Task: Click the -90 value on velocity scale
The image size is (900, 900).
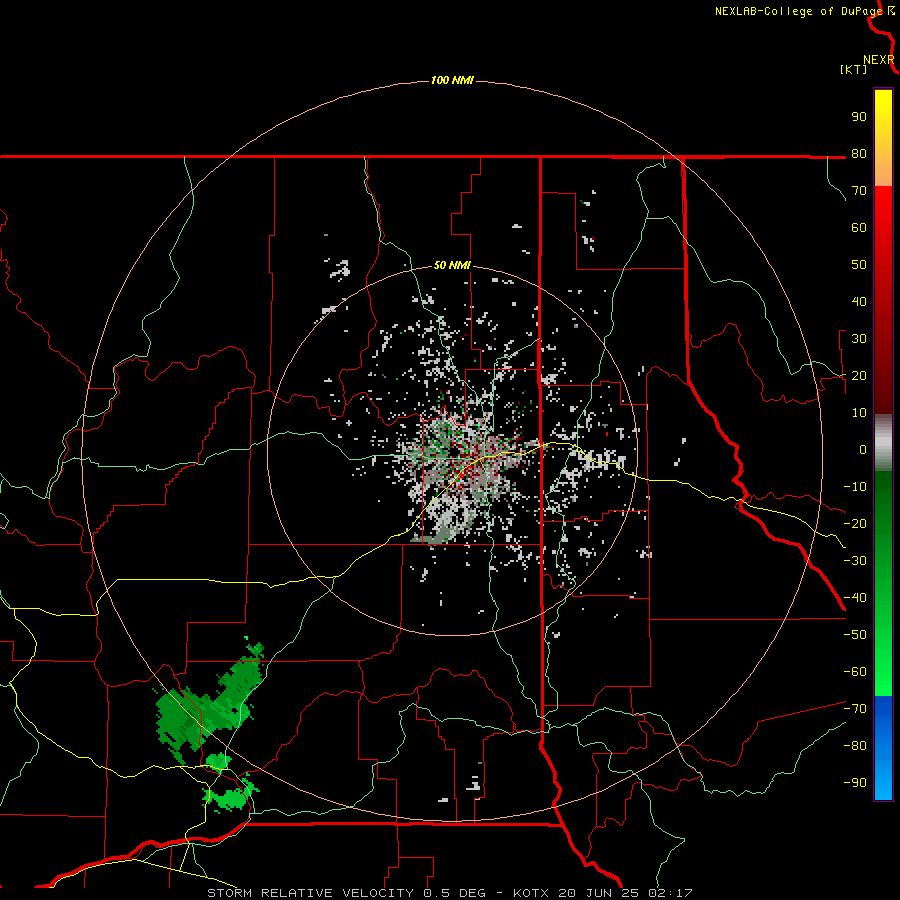Action: tap(855, 783)
